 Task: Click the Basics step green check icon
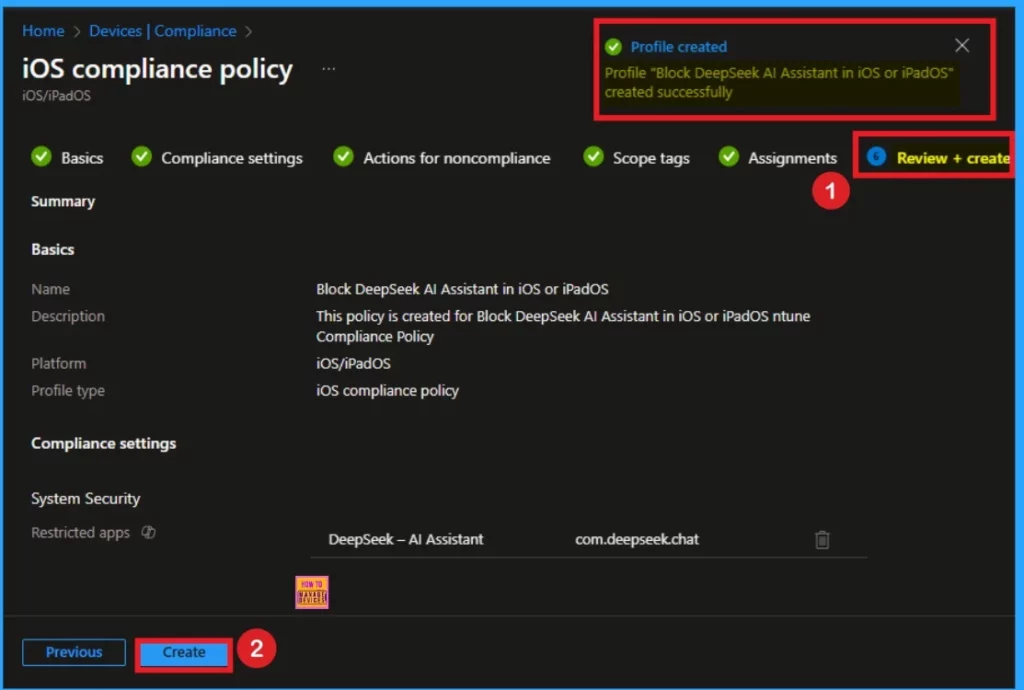41,157
